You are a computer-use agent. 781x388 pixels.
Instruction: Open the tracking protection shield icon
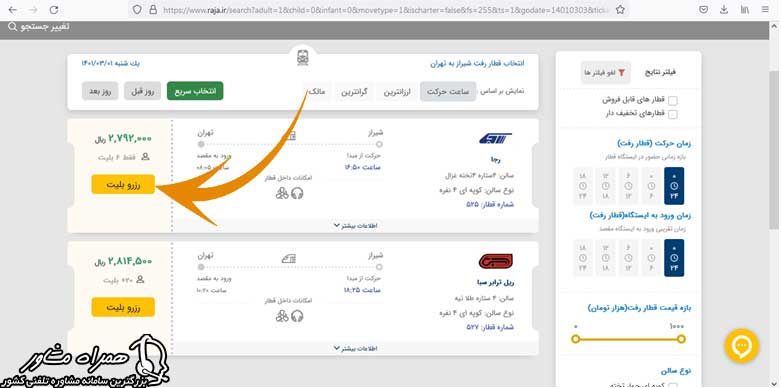(x=137, y=9)
